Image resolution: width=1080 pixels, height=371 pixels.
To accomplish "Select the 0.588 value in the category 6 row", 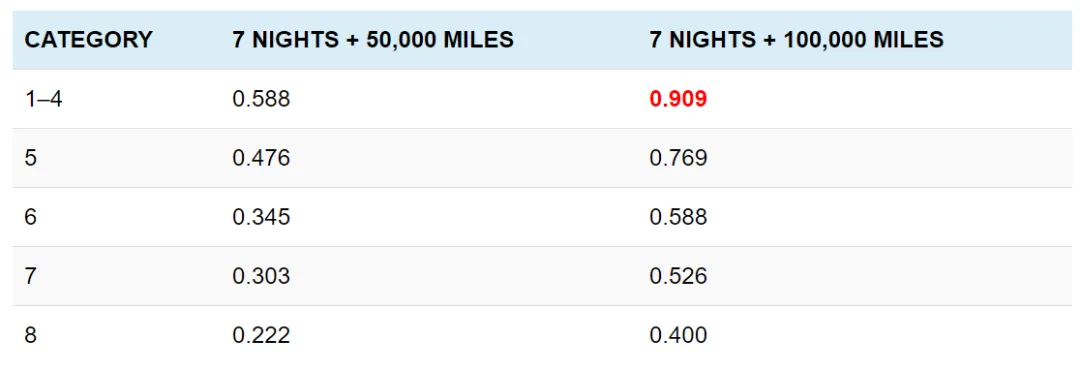I will (678, 218).
